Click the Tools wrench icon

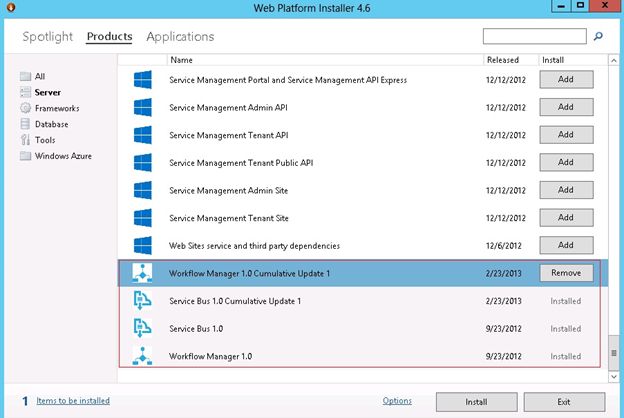25,140
